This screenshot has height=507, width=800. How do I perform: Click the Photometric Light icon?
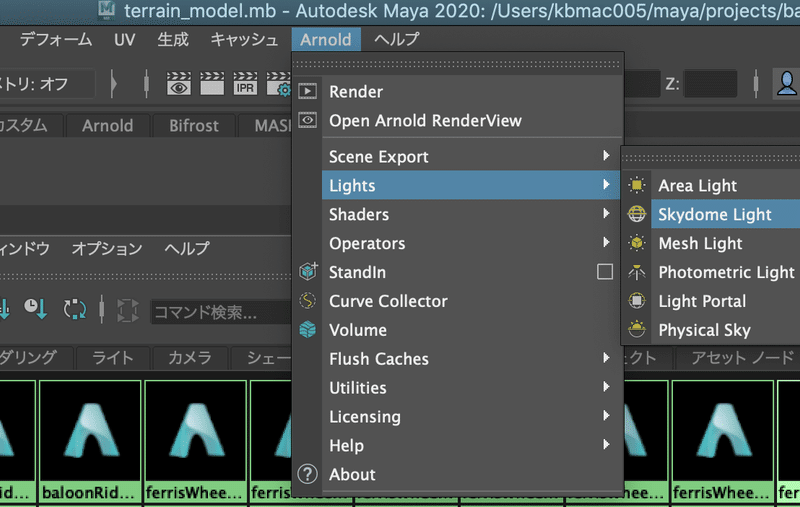coord(636,272)
